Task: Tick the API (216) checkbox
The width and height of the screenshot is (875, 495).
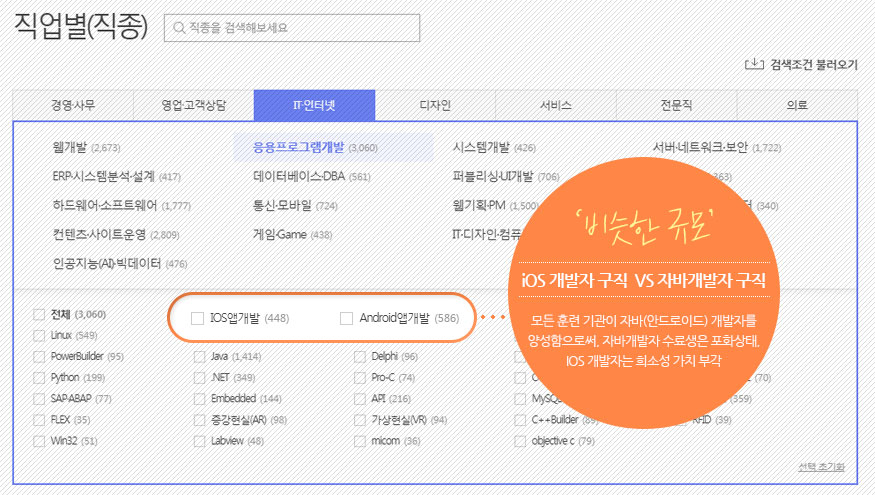Action: click(x=360, y=399)
